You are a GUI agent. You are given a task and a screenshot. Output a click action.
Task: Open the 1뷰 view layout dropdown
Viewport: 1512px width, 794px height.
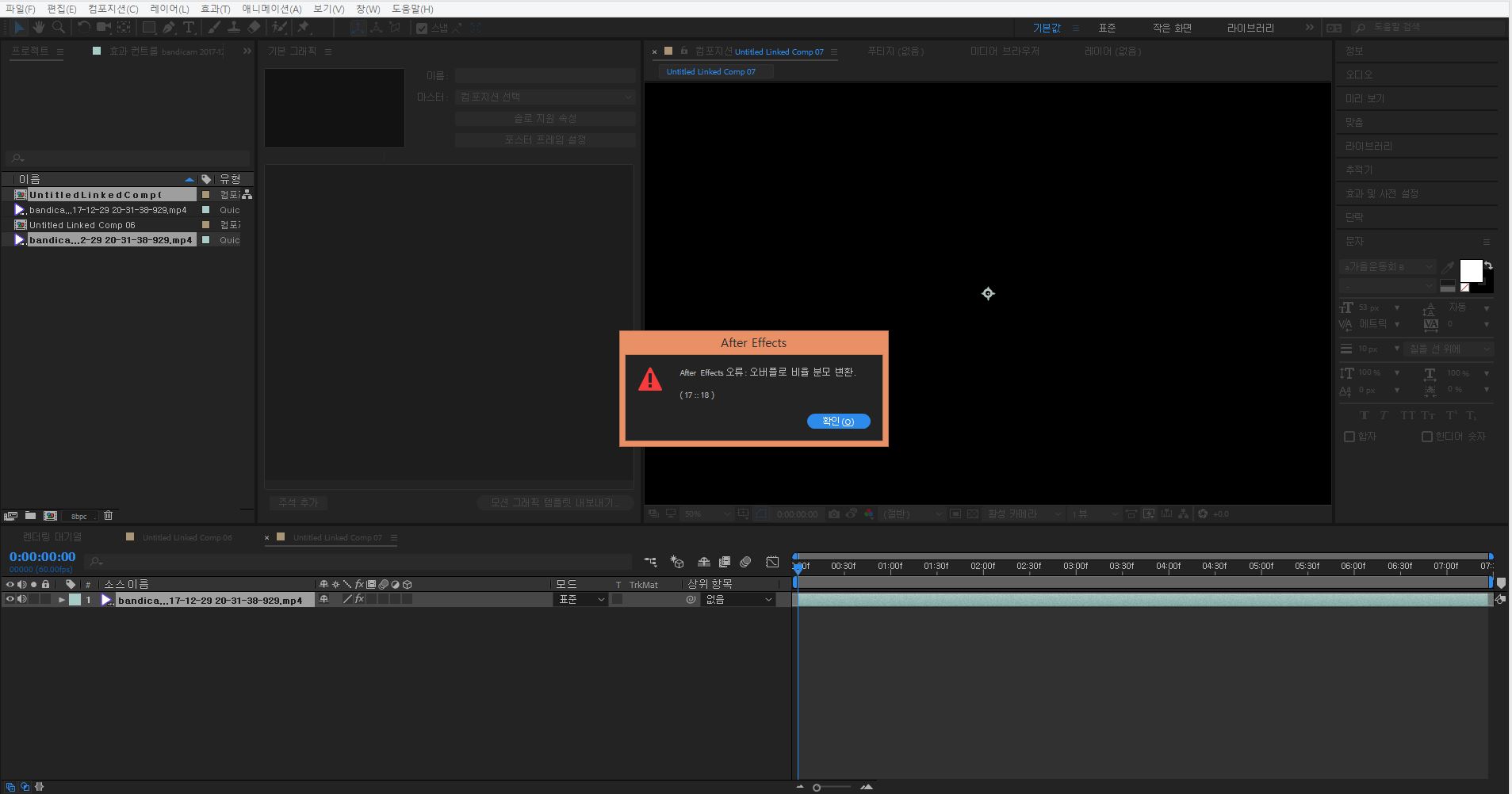click(1094, 514)
